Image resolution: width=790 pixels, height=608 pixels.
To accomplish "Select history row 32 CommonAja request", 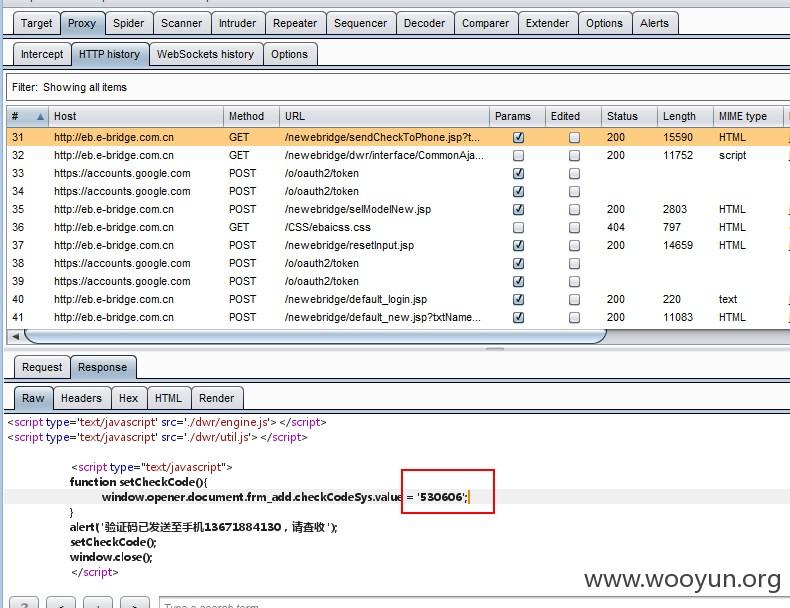I will click(398, 155).
